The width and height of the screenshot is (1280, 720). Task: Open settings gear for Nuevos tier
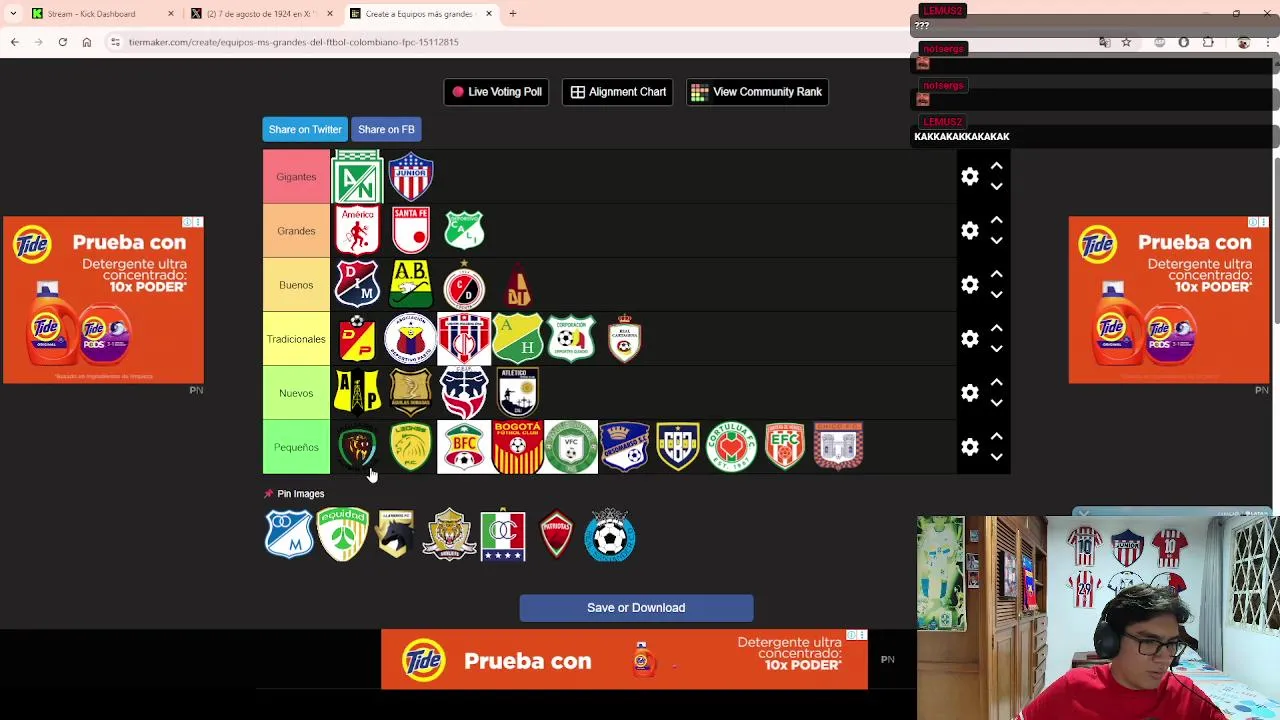[x=970, y=393]
